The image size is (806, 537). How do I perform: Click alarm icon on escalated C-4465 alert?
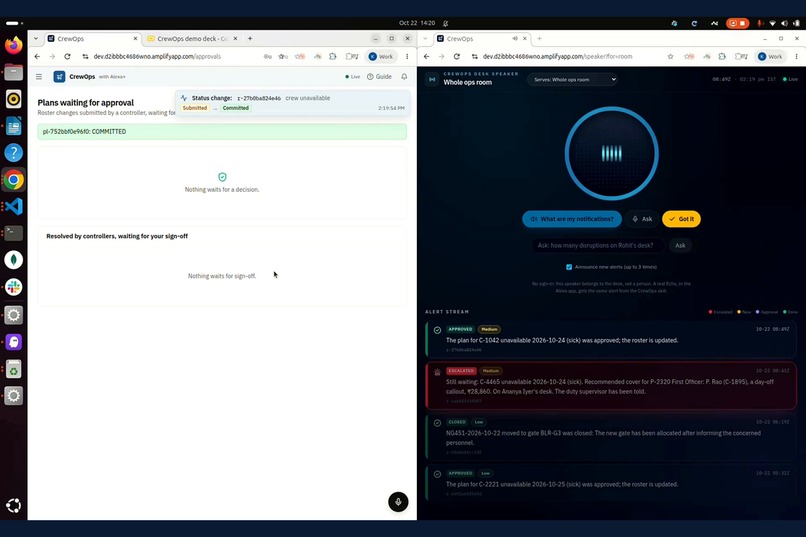point(437,372)
